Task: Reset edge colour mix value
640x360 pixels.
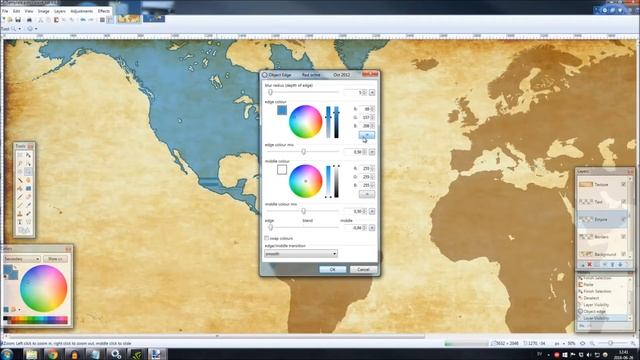Action: (372, 152)
